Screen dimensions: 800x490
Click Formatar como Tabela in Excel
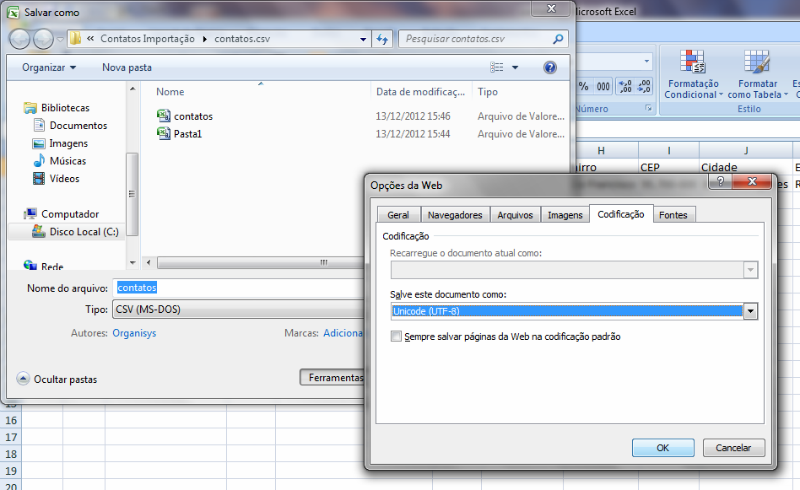point(757,75)
